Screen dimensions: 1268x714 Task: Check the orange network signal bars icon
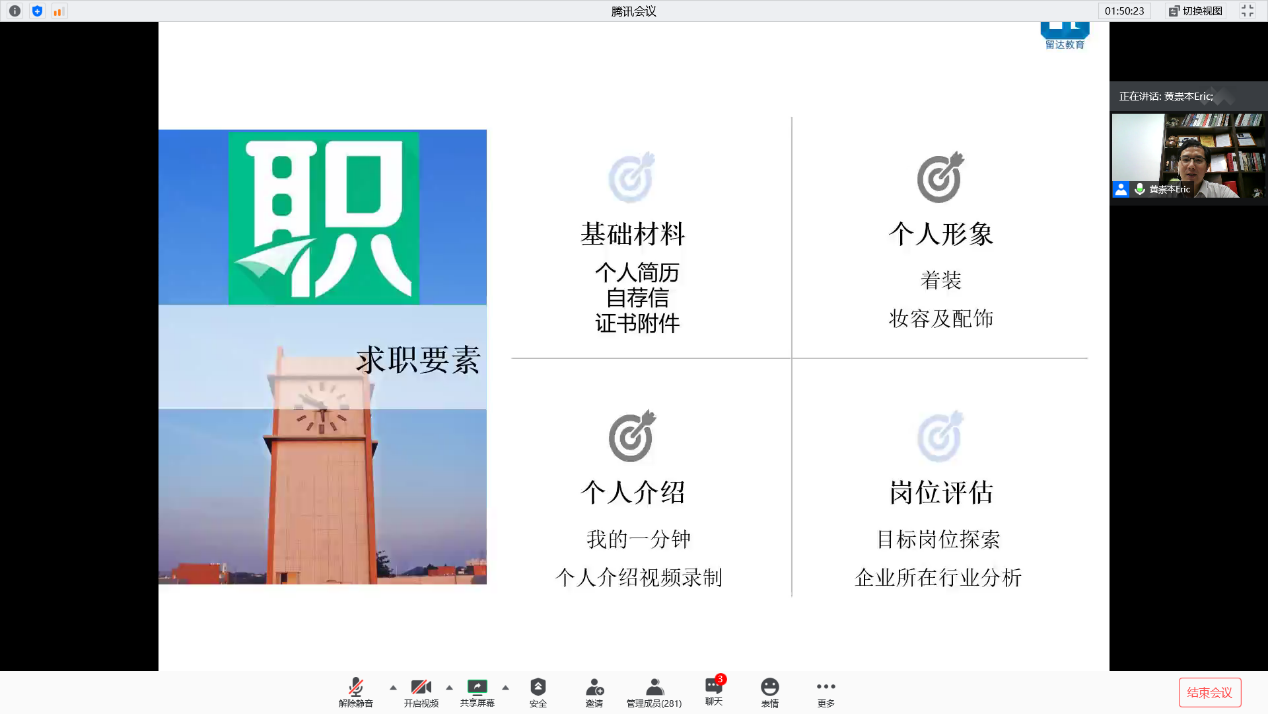pyautogui.click(x=58, y=11)
